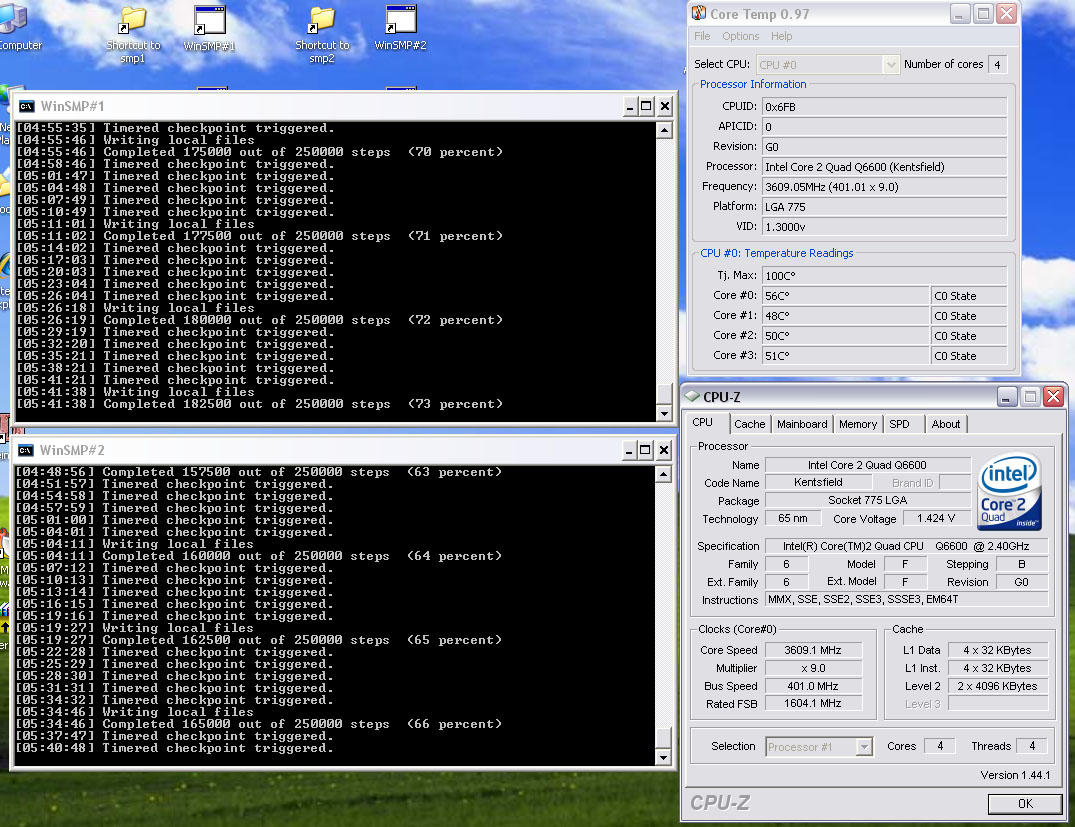This screenshot has height=827, width=1075.
Task: Switch to the CPU tab in CPU-Z
Action: pyautogui.click(x=703, y=422)
